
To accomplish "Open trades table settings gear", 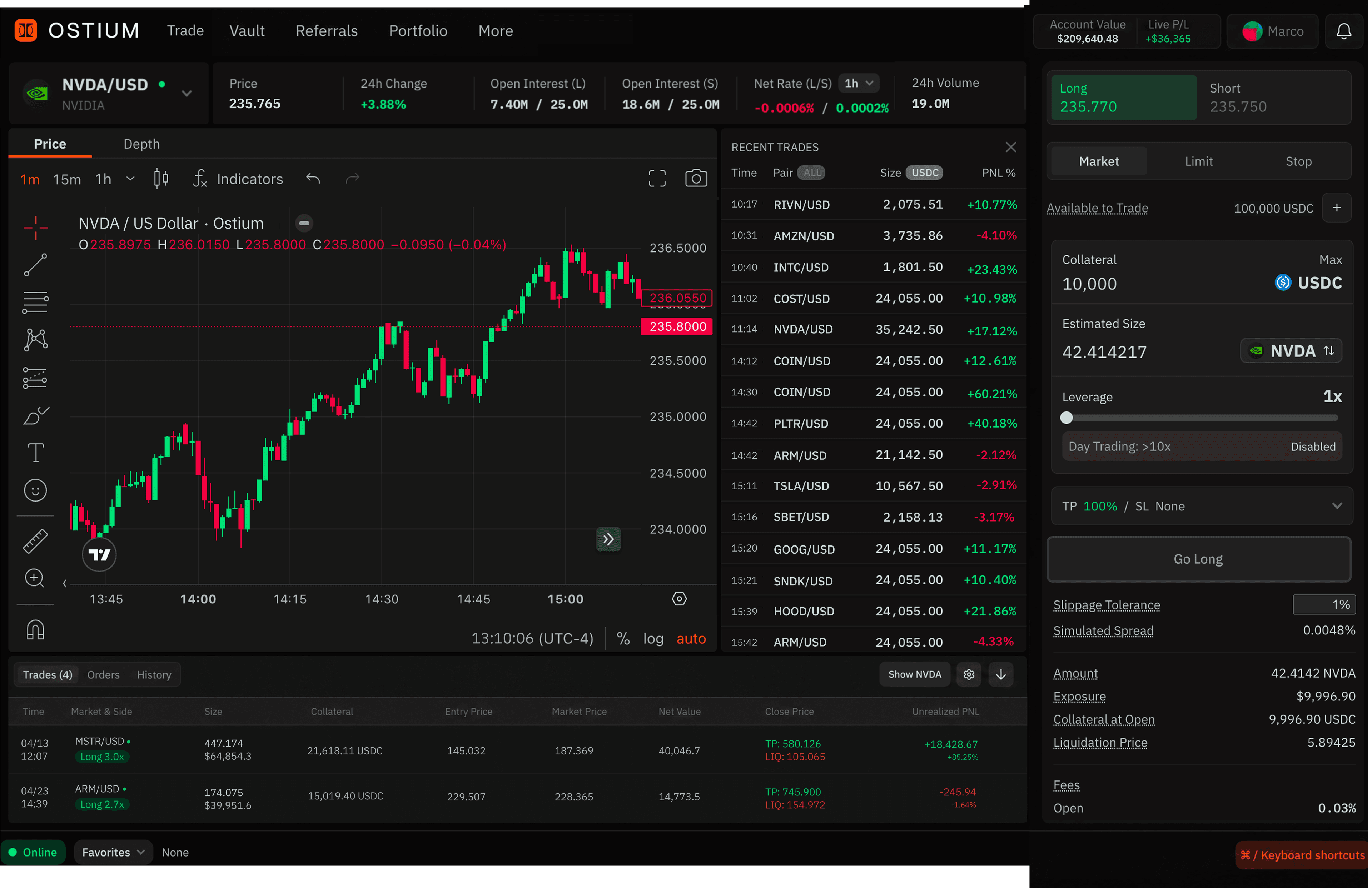I will pos(969,674).
